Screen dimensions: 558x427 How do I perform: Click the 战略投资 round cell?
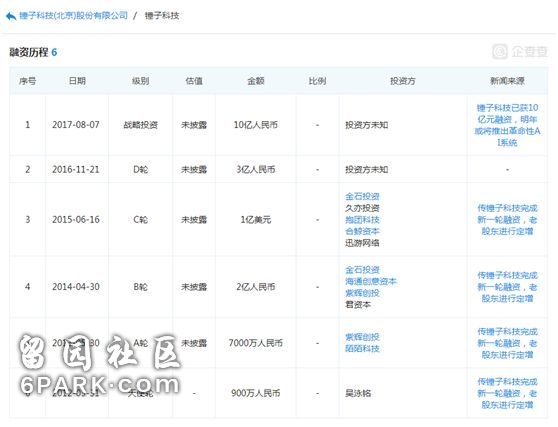(x=140, y=125)
